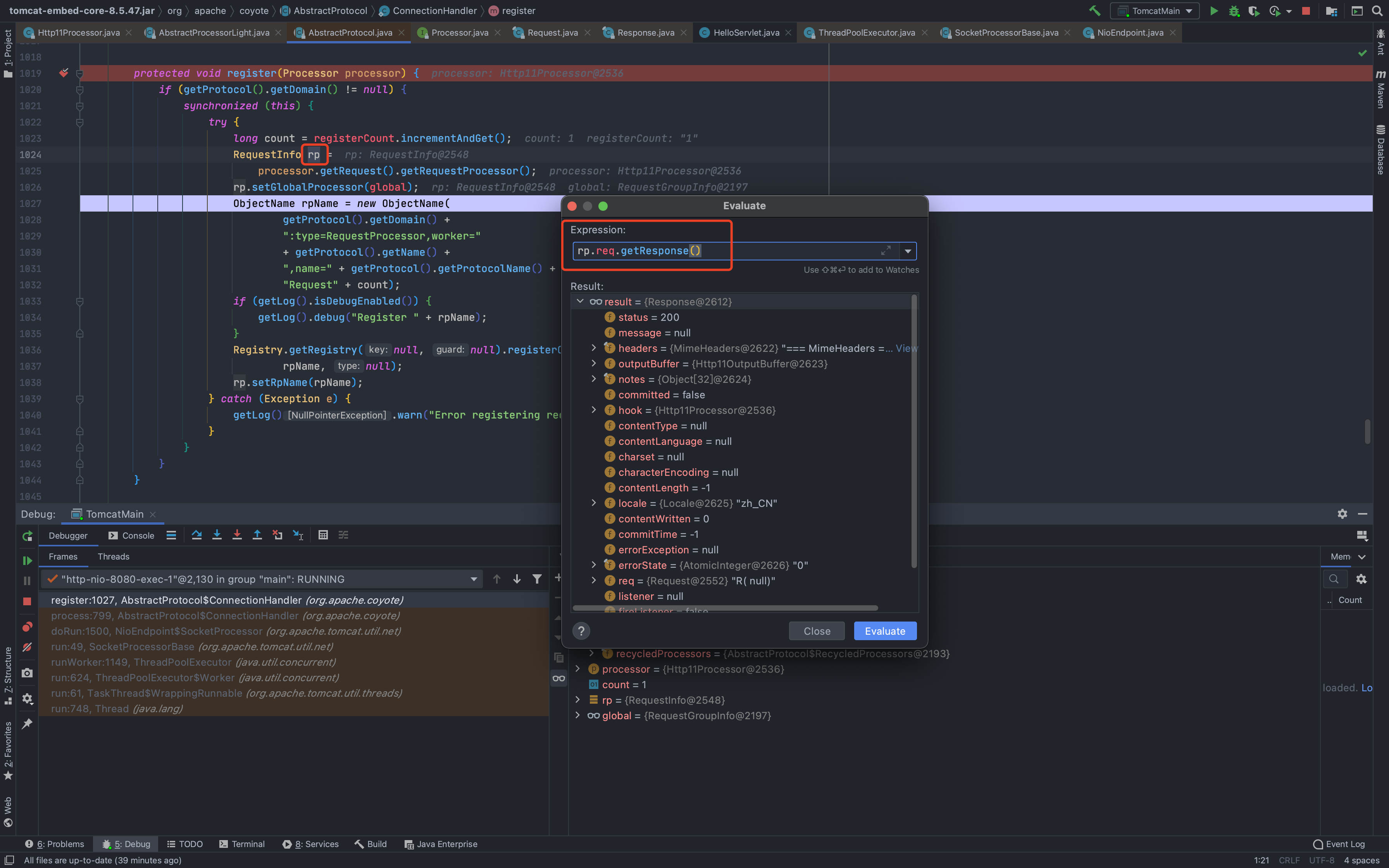Click Resume Program in debug sidebar
The width and height of the screenshot is (1389, 868).
[27, 560]
